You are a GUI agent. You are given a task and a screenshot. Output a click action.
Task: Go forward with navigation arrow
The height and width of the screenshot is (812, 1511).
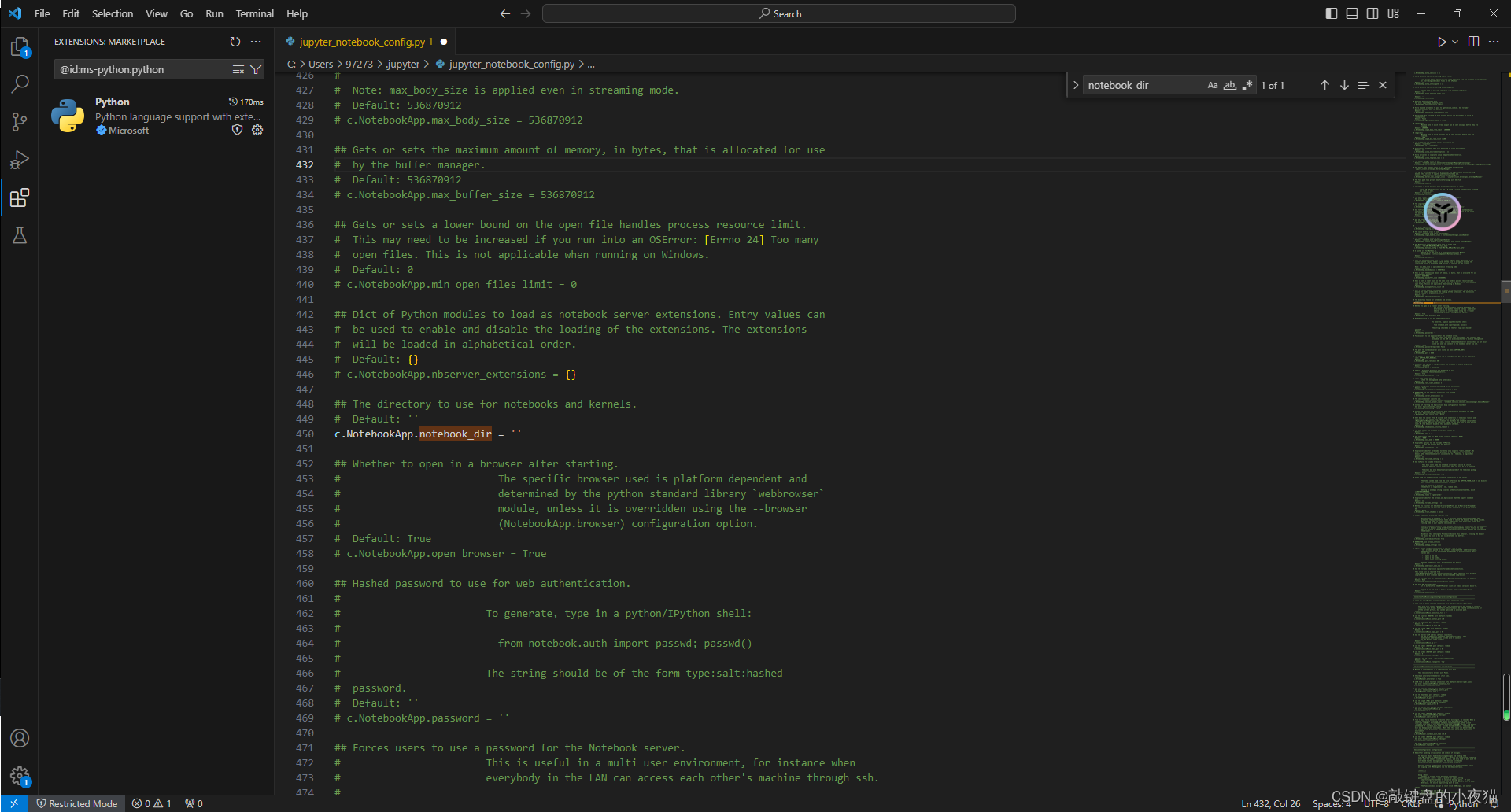click(x=526, y=13)
